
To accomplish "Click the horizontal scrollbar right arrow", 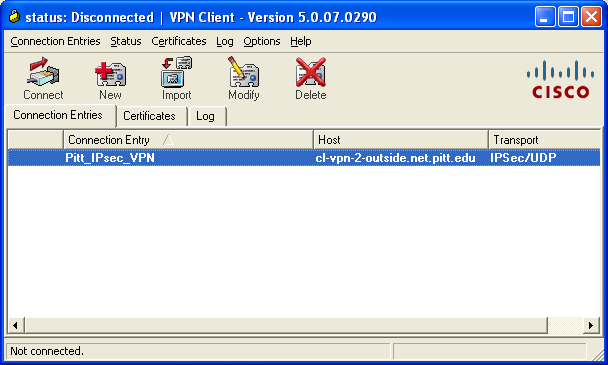I will [591, 325].
